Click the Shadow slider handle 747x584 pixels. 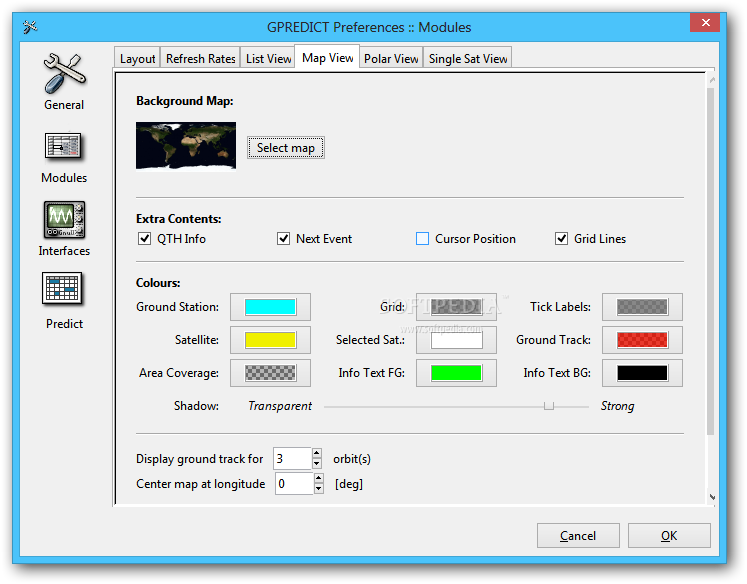click(549, 406)
